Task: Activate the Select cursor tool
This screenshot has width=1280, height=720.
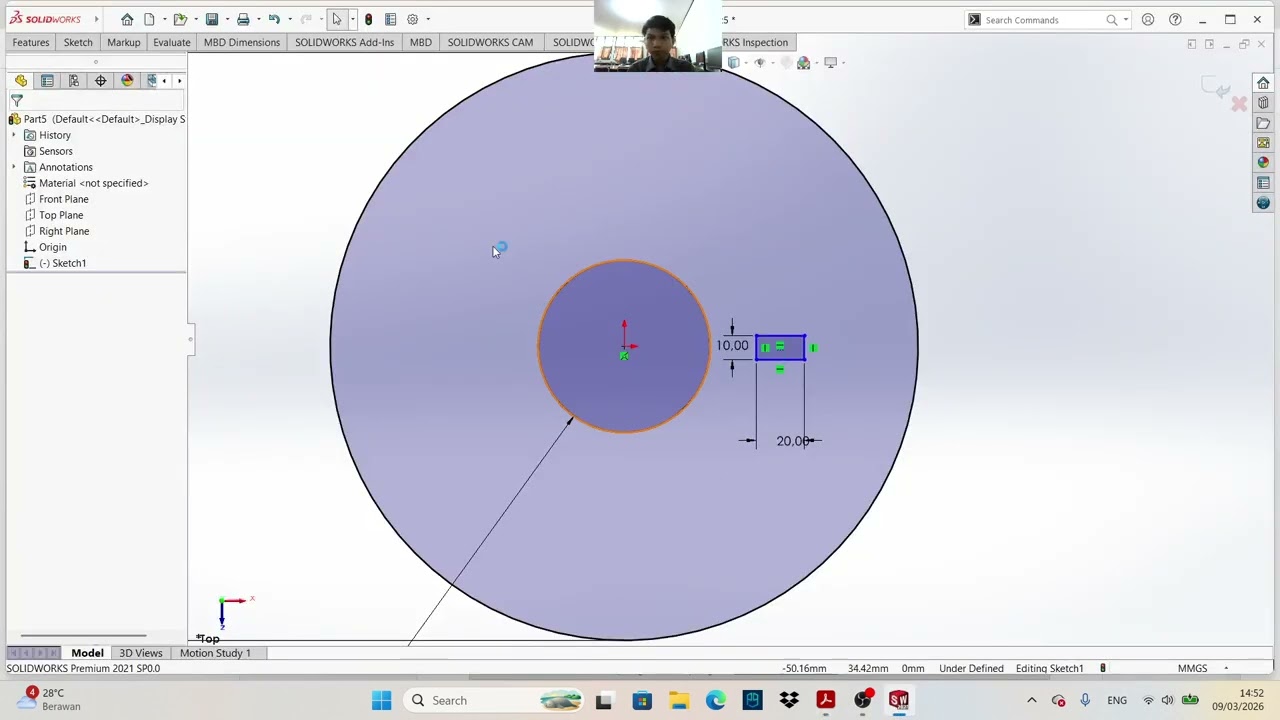Action: pos(337,19)
